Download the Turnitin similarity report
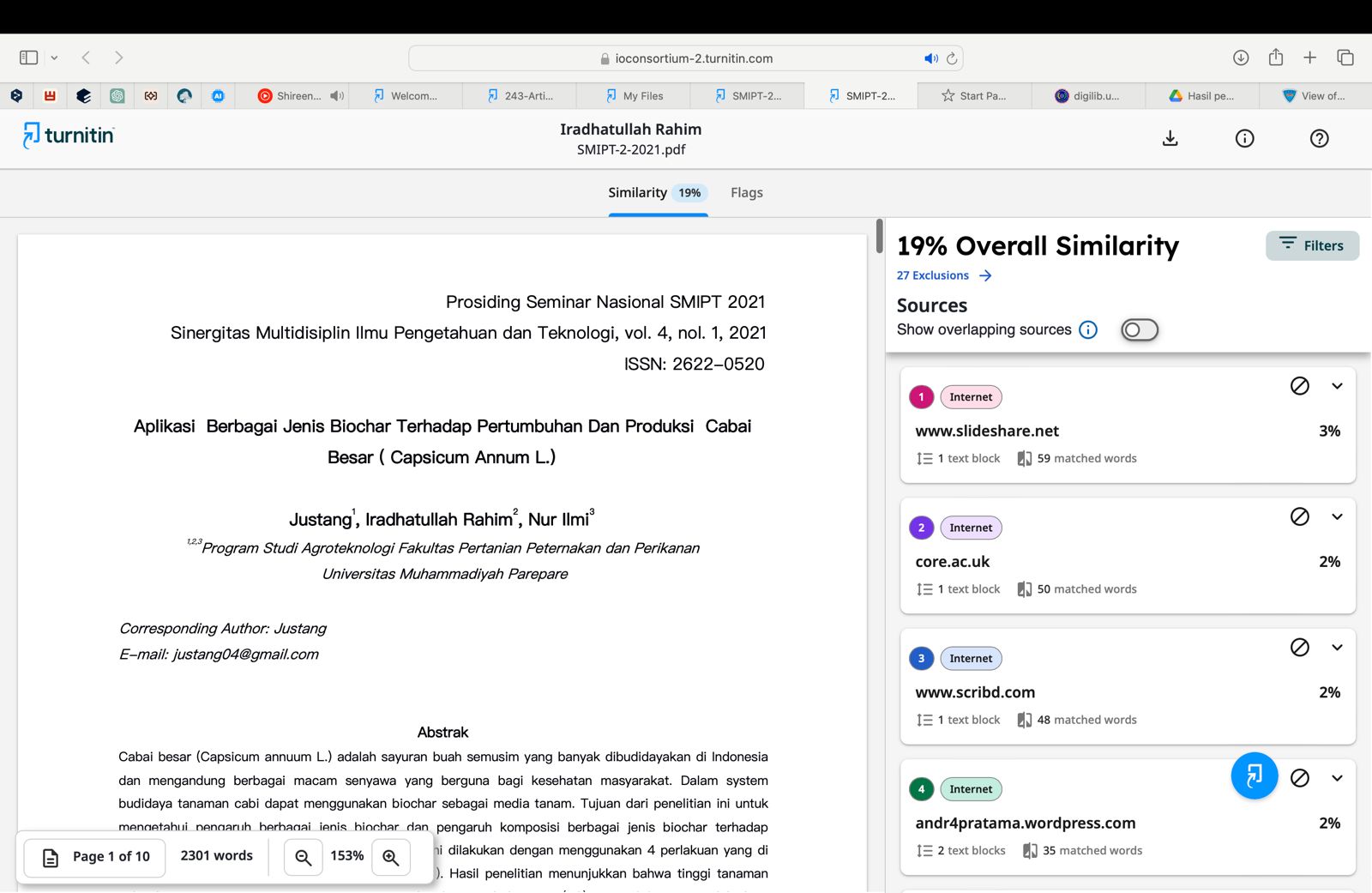This screenshot has width=1372, height=893. click(x=1170, y=138)
